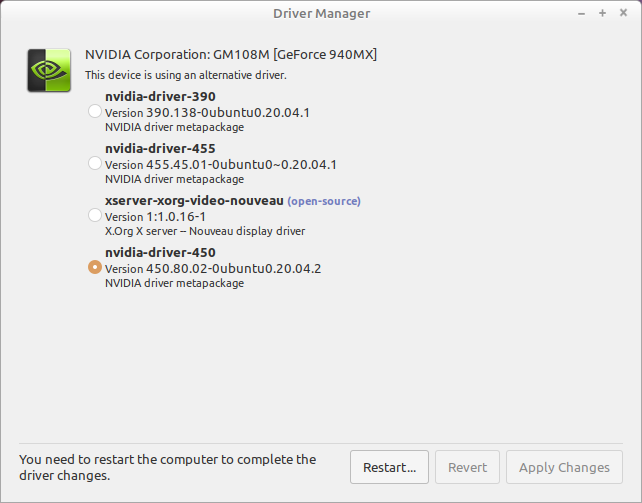The height and width of the screenshot is (503, 642).
Task: Maximize the Driver Manager window
Action: click(602, 13)
